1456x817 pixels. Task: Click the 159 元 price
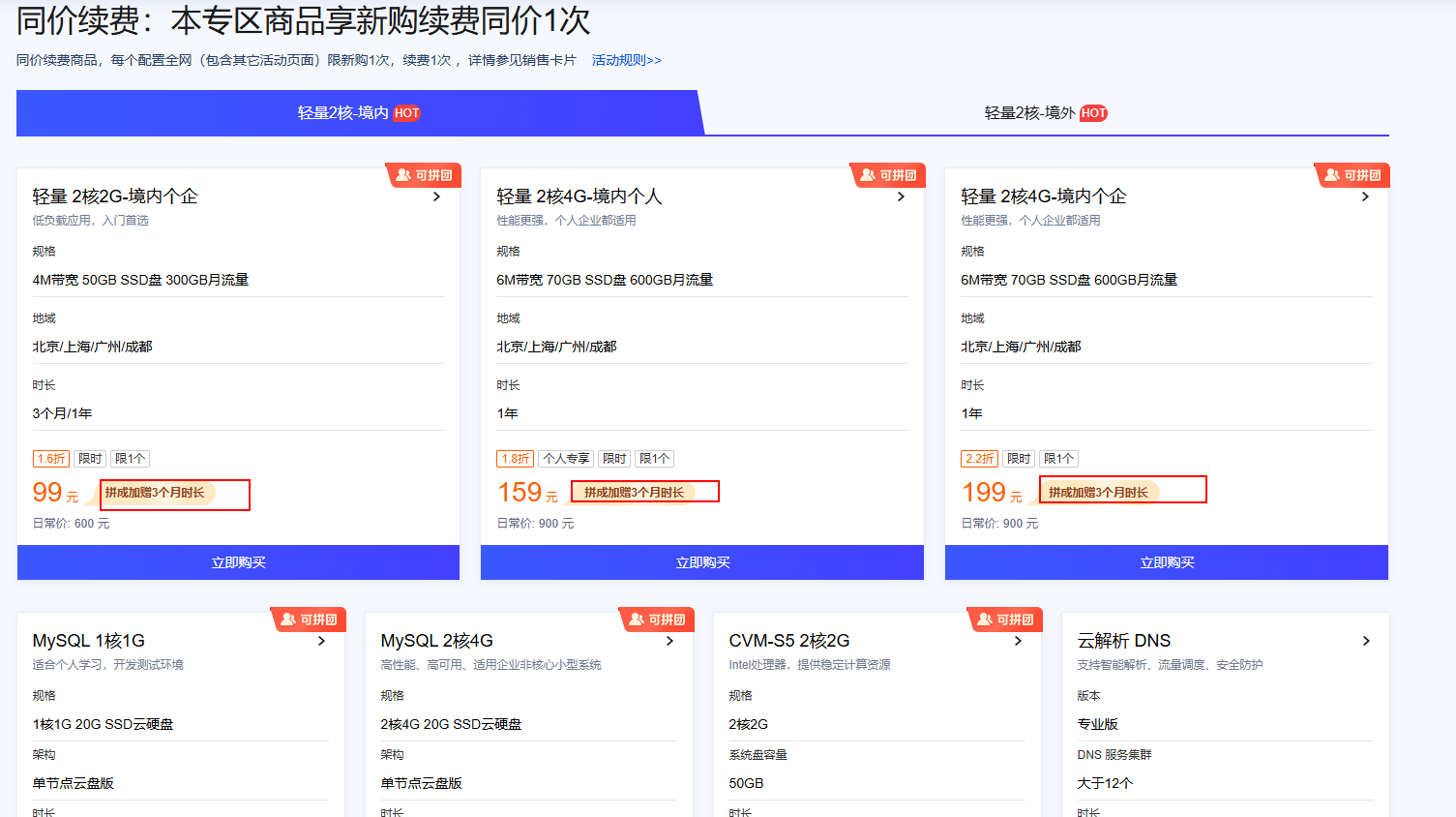(x=528, y=493)
